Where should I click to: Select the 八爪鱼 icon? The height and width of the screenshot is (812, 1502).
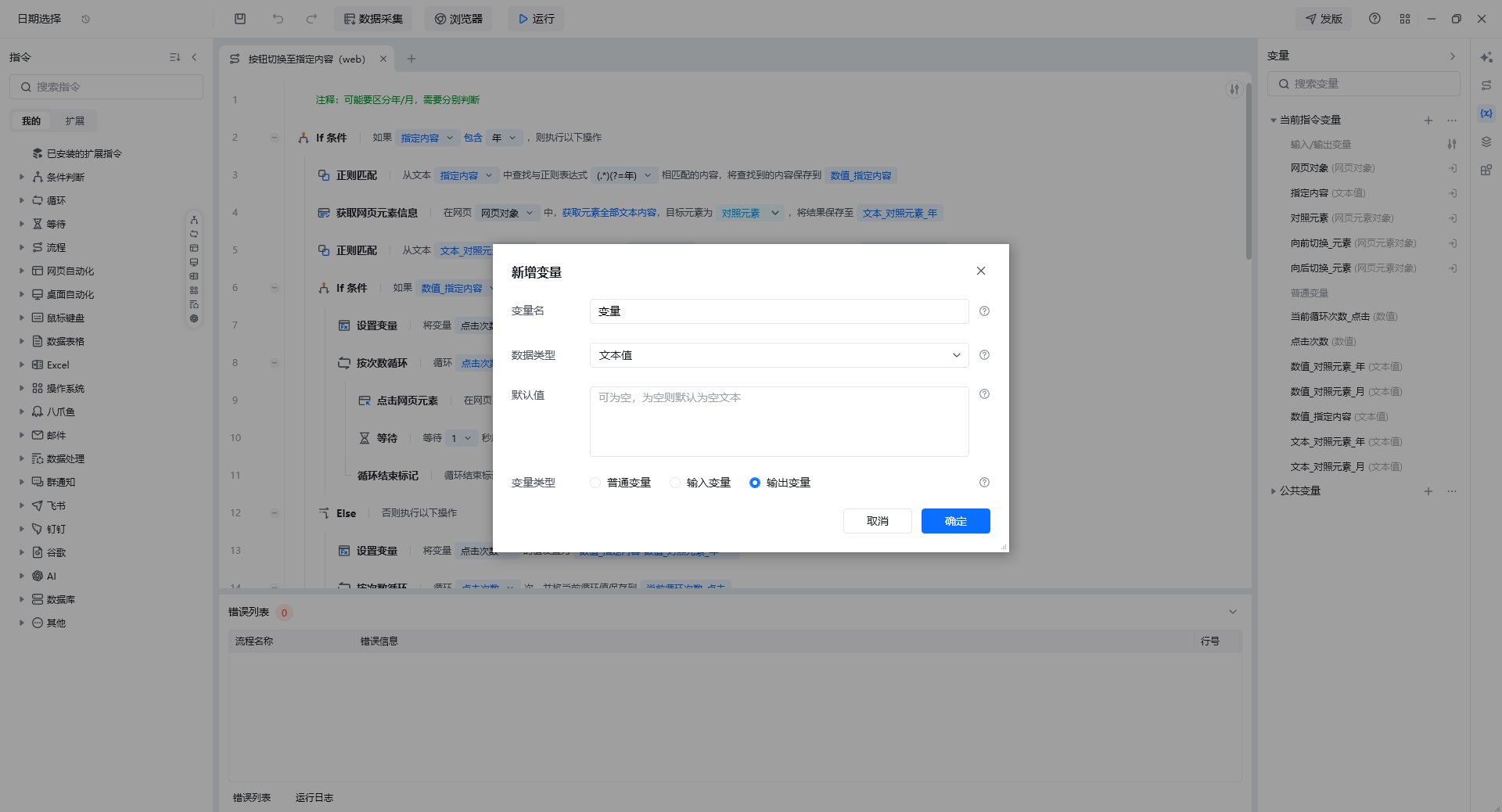tap(38, 411)
